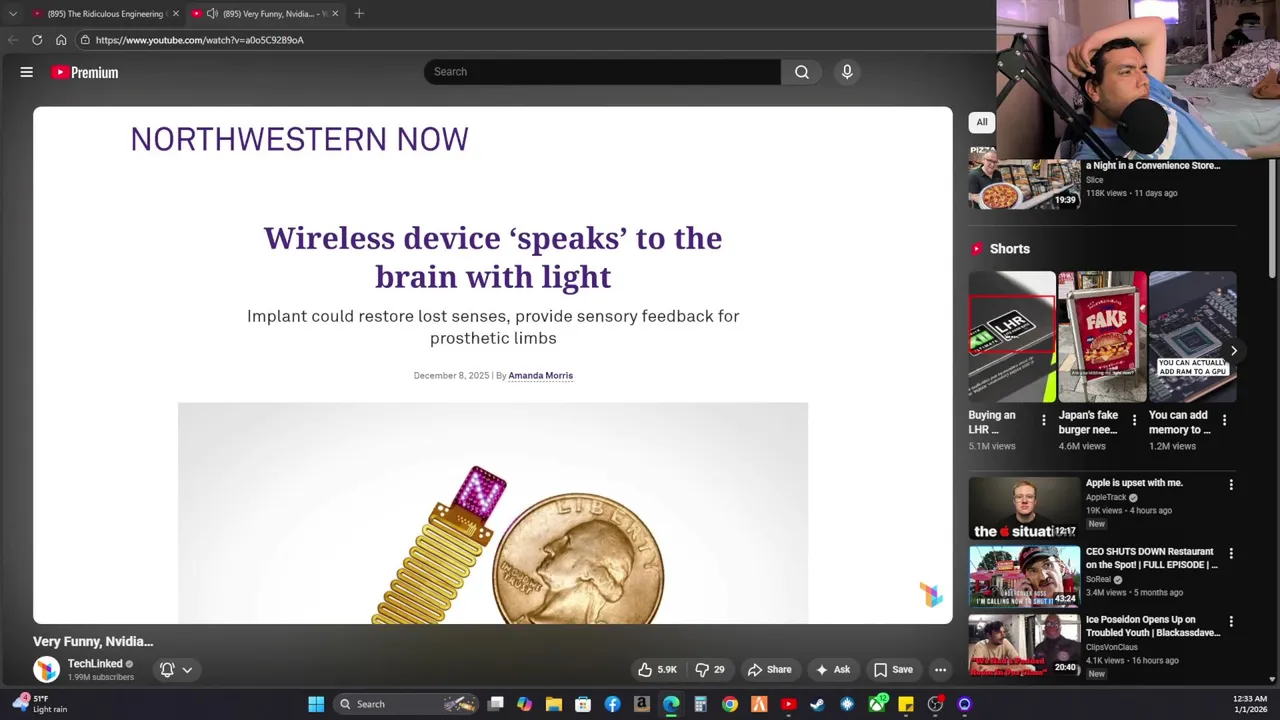Mute tab via speaker icon on Nvidia tab
The height and width of the screenshot is (720, 1280).
pos(212,13)
